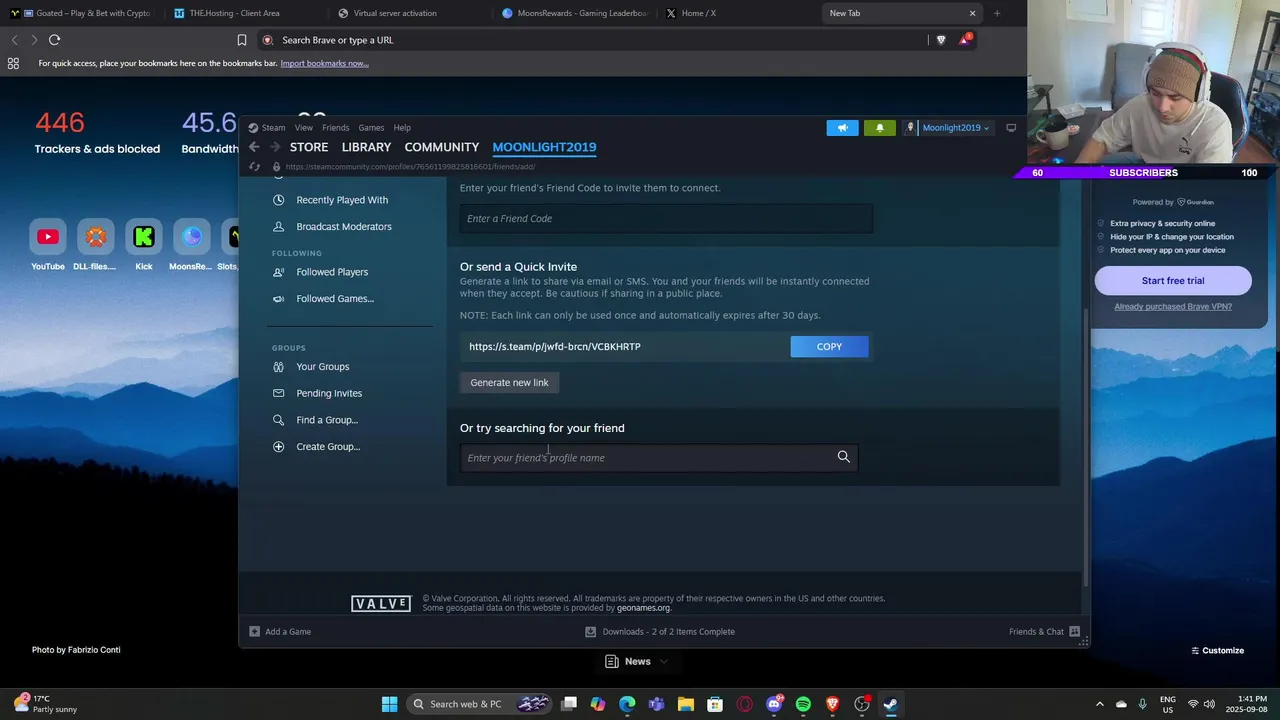Open the Games menu in Steam
1280x720 pixels.
click(x=371, y=128)
